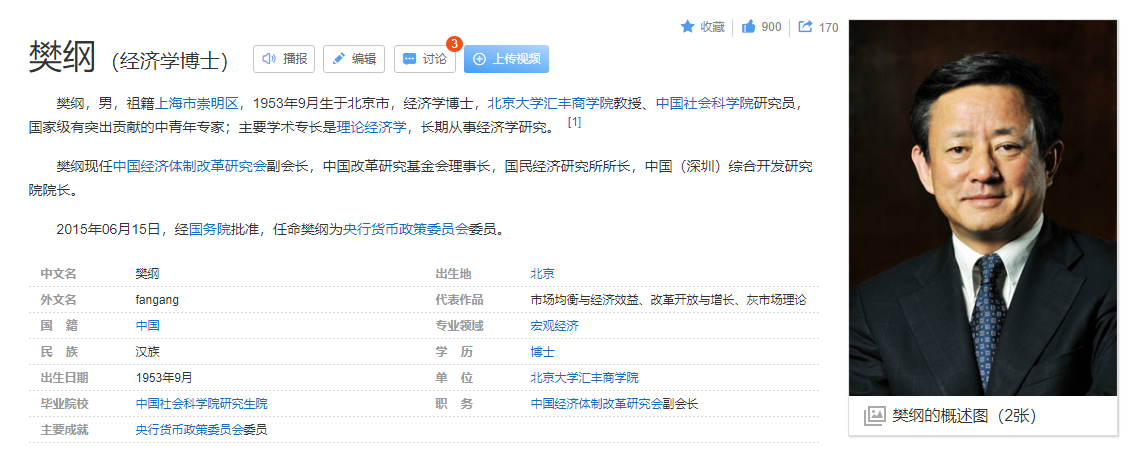The image size is (1135, 455).
Task: Click the 出生日期 label
Action: [64, 378]
